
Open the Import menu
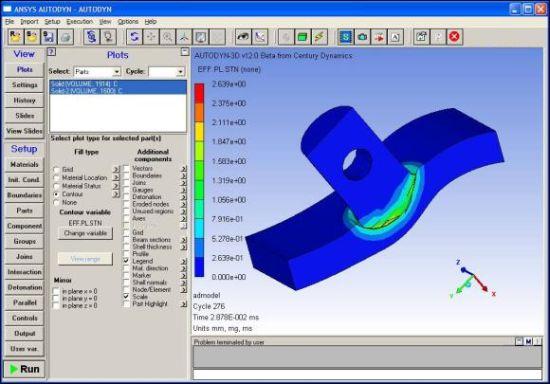tap(29, 21)
